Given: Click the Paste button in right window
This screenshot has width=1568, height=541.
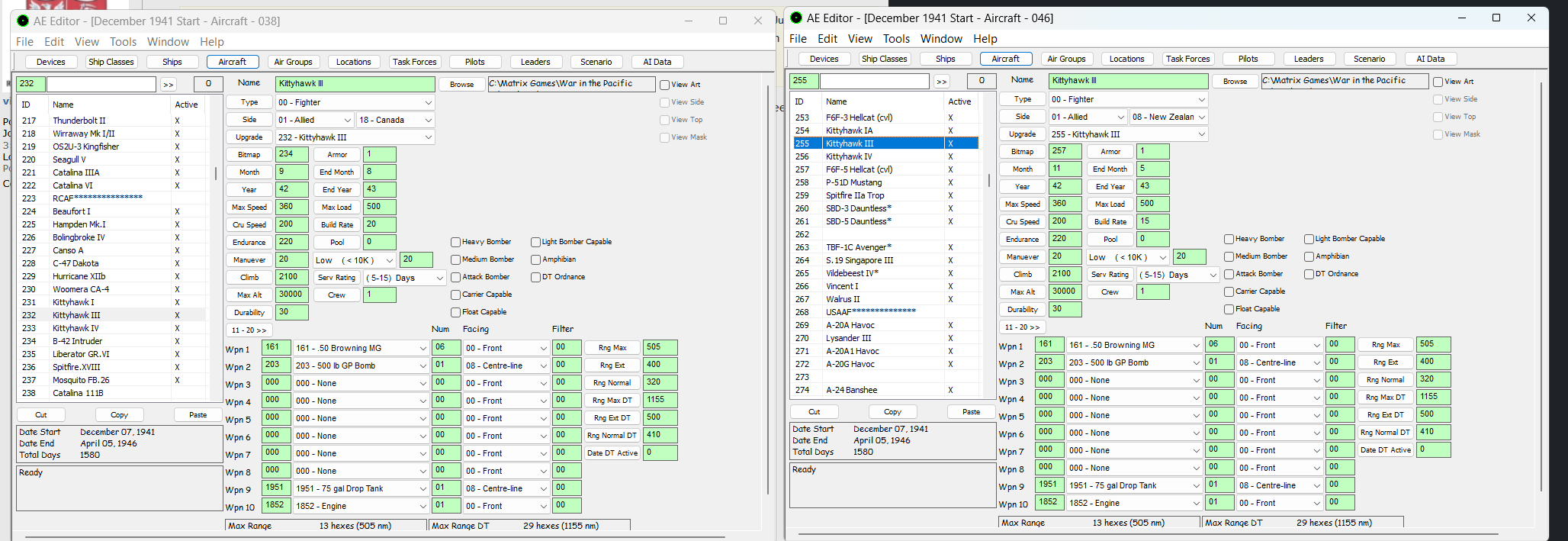Looking at the screenshot, I should coord(971,412).
